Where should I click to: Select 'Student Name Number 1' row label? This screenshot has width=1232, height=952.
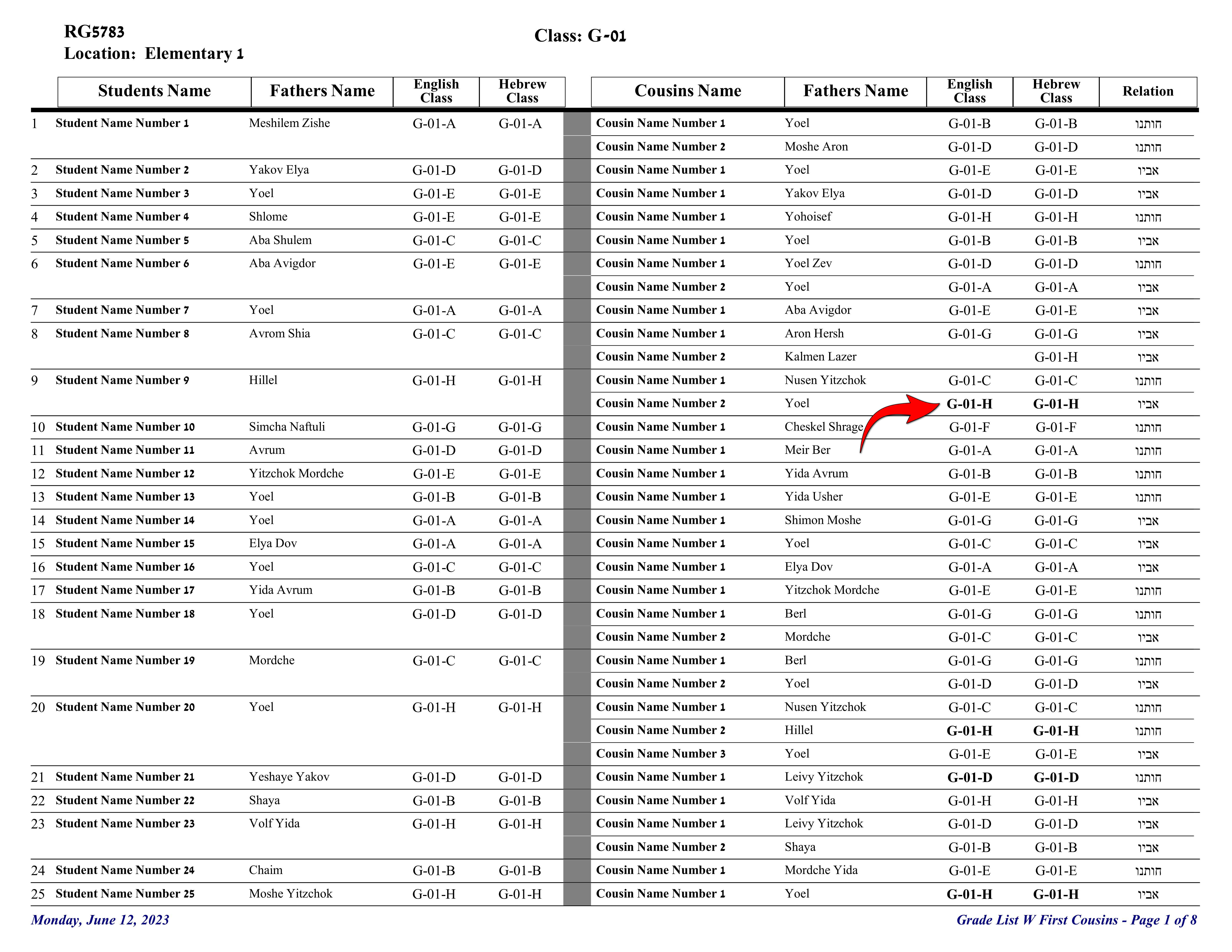click(122, 123)
